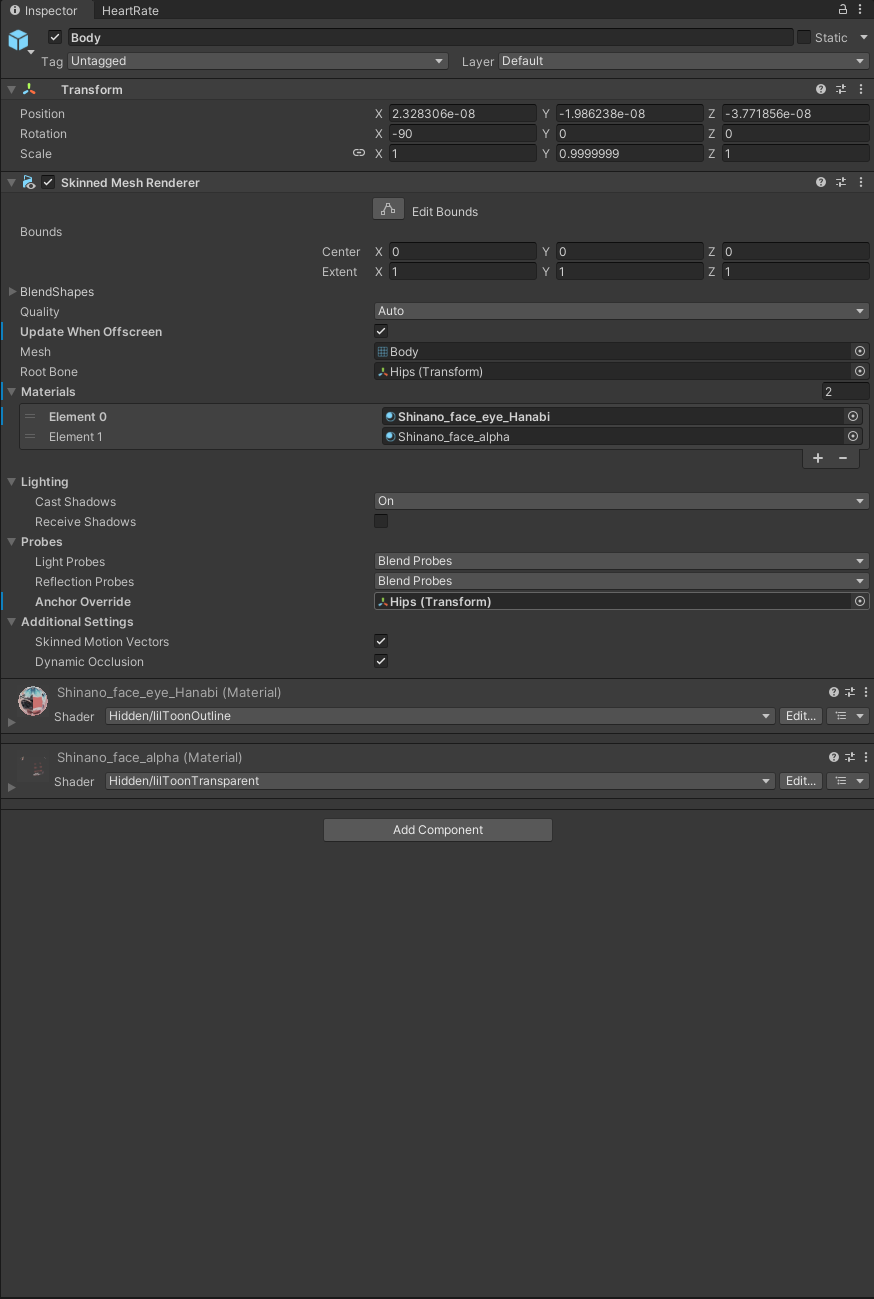Click the Add Component button
This screenshot has width=874, height=1299.
point(437,830)
